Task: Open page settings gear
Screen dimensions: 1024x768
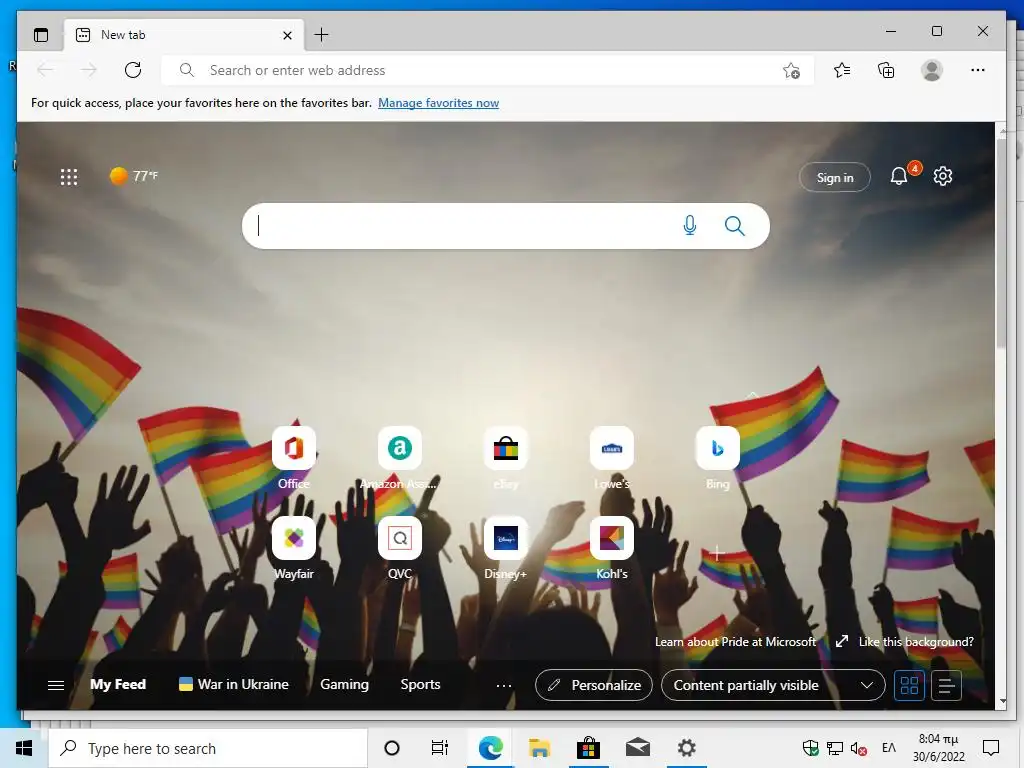Action: tap(942, 176)
